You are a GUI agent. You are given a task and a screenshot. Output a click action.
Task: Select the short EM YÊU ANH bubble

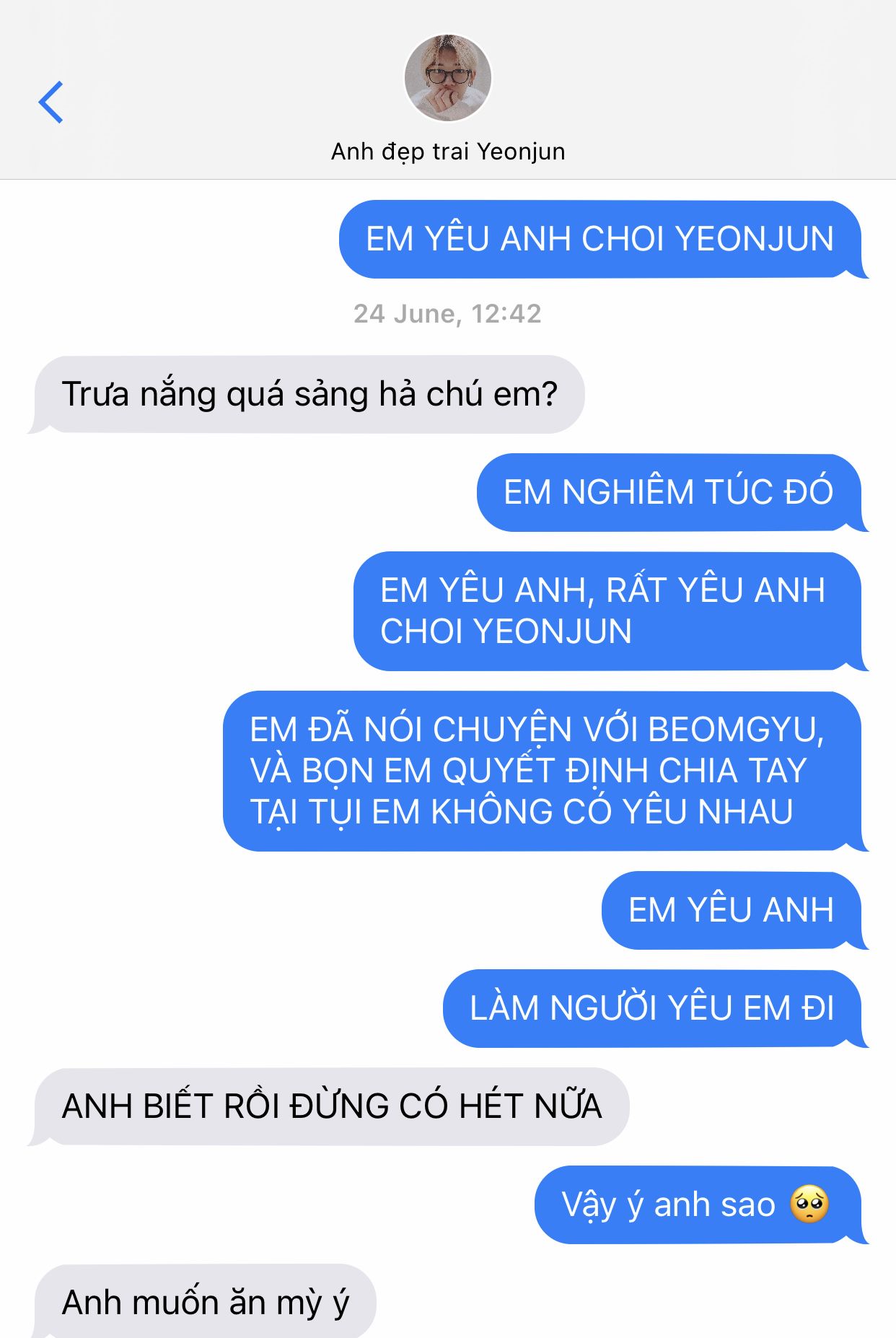[x=734, y=911]
